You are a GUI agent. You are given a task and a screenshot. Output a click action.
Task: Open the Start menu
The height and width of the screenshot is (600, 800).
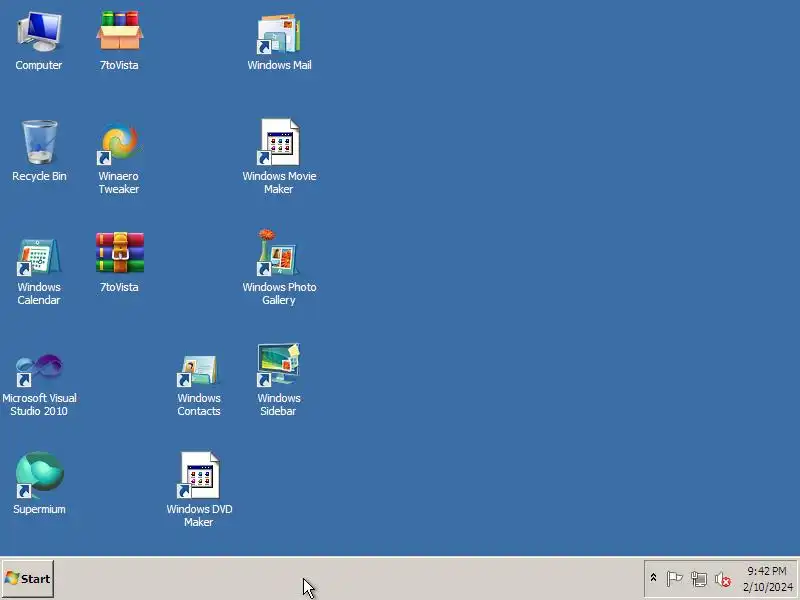[x=28, y=579]
